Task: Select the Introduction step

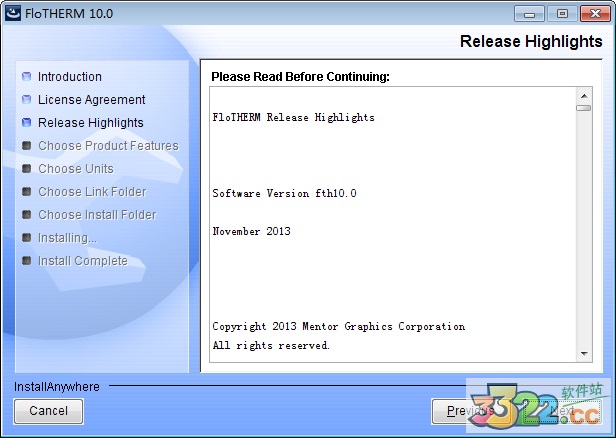Action: coord(70,77)
